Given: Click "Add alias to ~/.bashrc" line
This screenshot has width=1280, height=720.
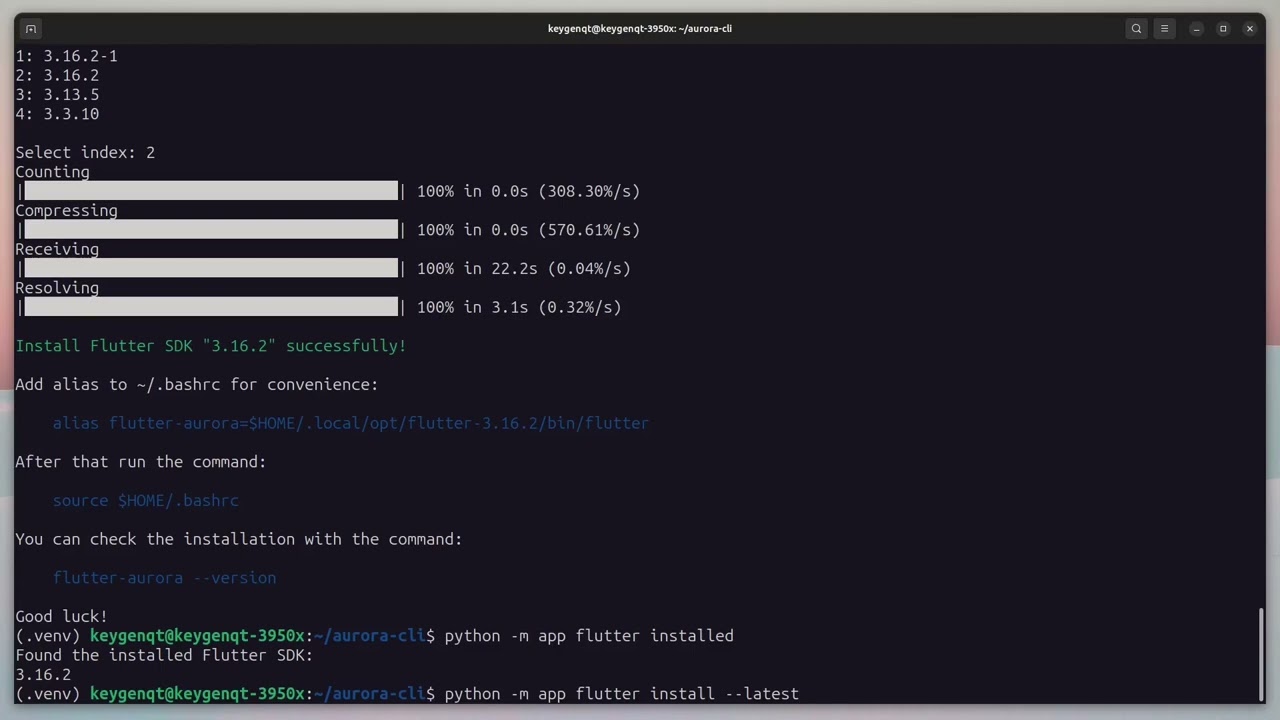Looking at the screenshot, I should [197, 384].
